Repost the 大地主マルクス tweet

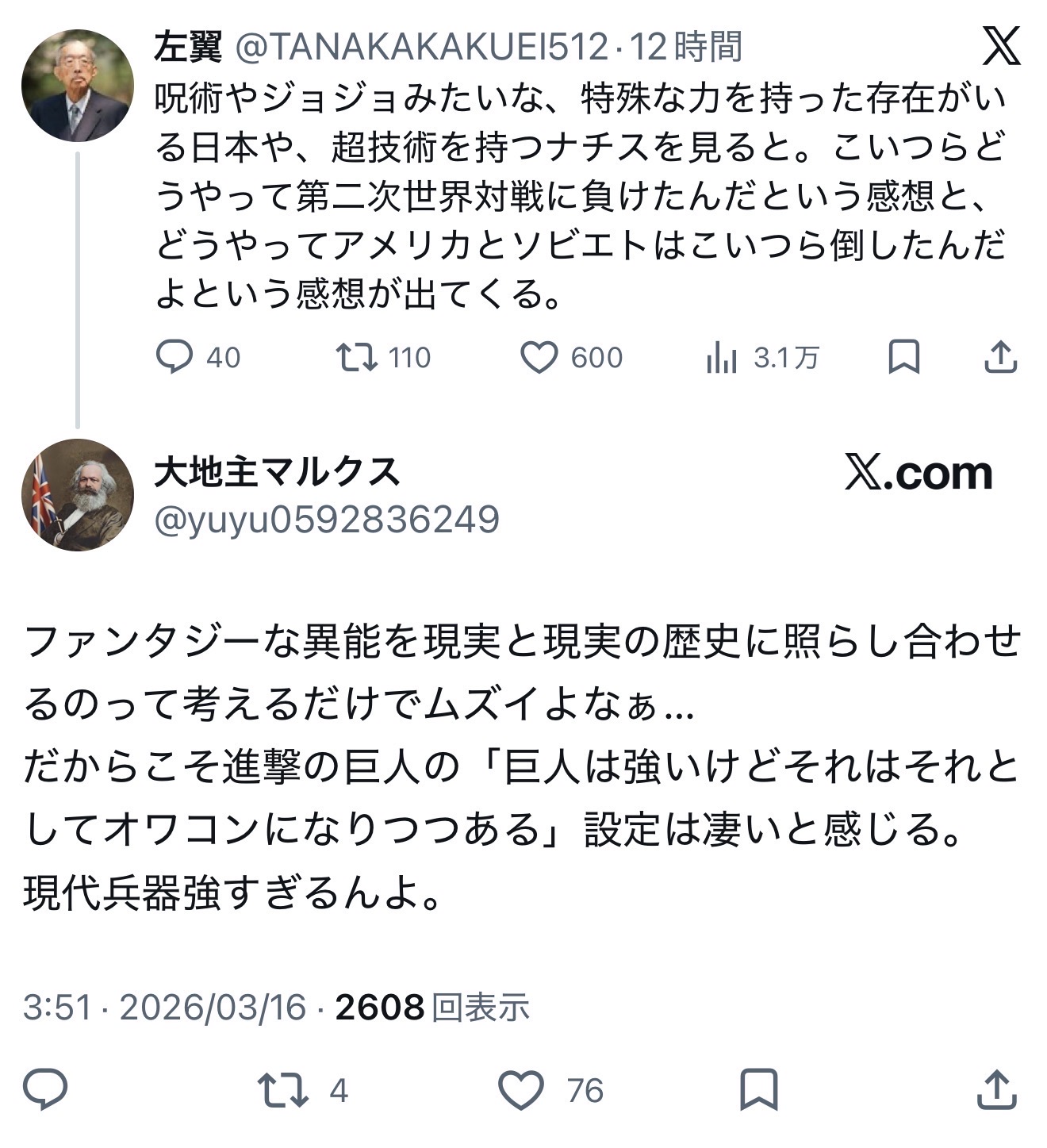tap(283, 1089)
